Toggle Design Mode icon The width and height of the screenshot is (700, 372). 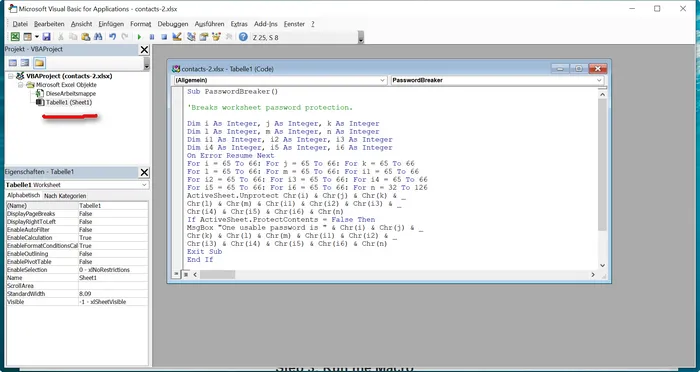(177, 37)
